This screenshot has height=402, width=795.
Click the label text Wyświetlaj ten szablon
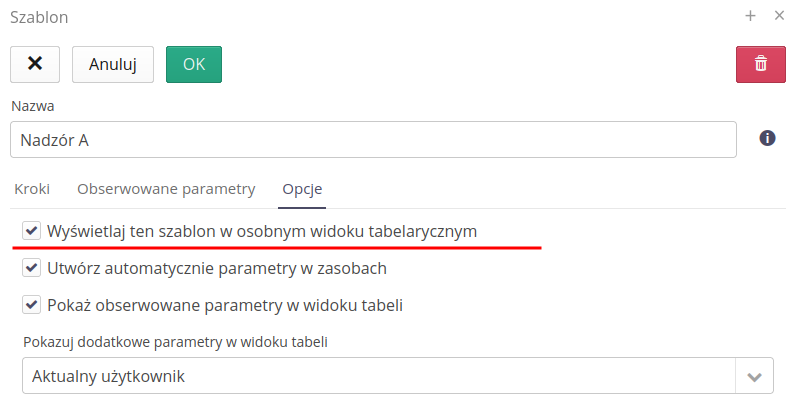pyautogui.click(x=262, y=231)
